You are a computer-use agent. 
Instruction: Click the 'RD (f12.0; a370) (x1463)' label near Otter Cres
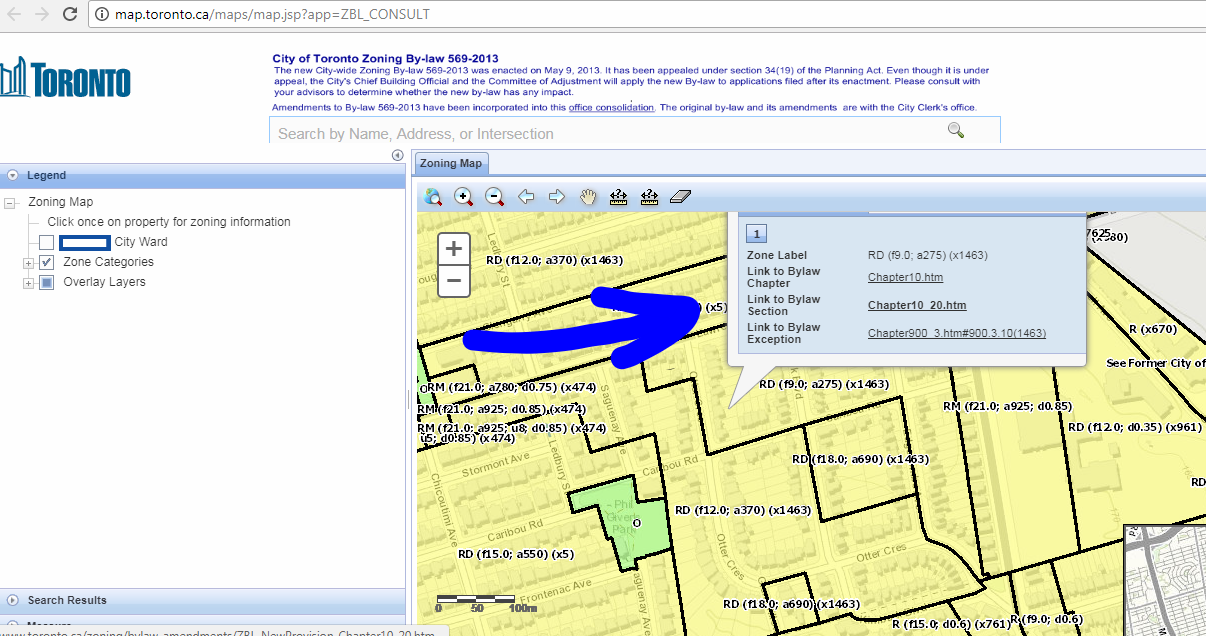743,510
